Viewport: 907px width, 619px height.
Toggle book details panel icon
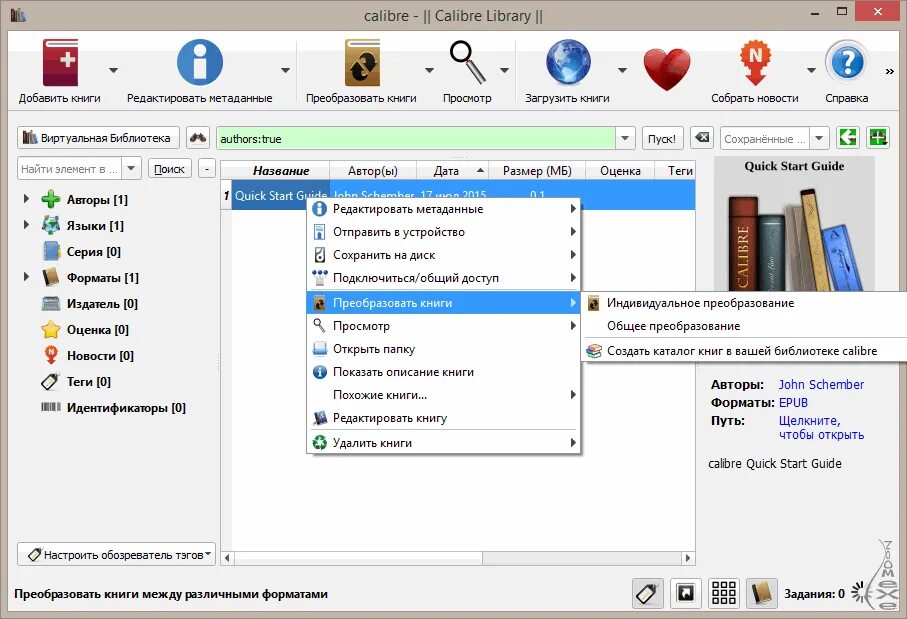coord(762,593)
